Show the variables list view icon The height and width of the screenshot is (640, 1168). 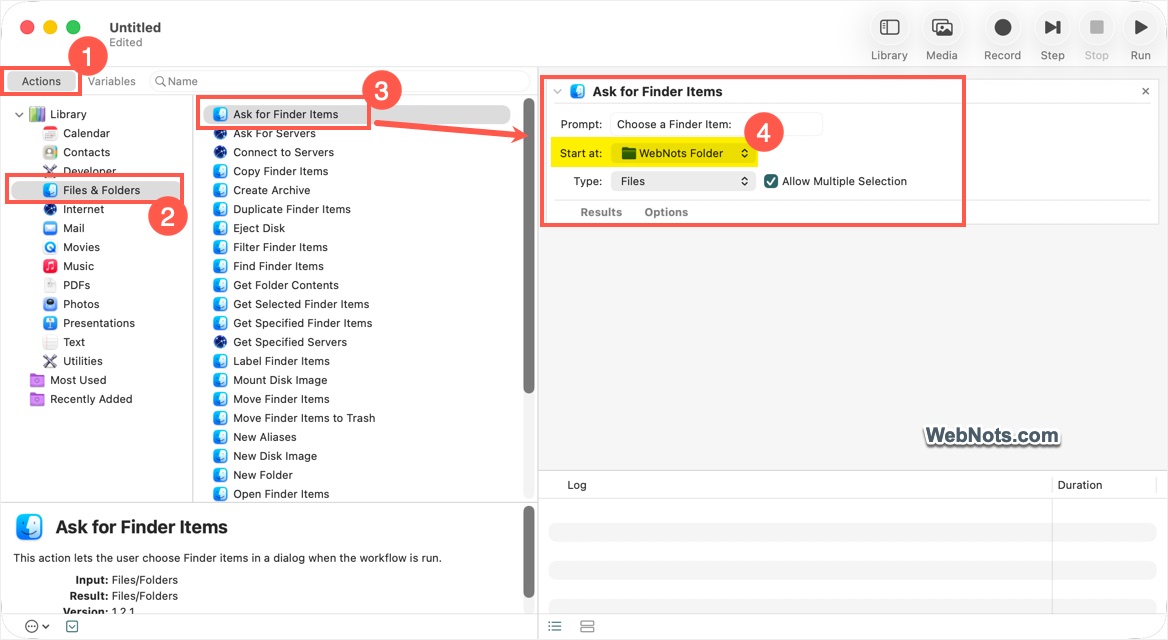pyautogui.click(x=587, y=627)
